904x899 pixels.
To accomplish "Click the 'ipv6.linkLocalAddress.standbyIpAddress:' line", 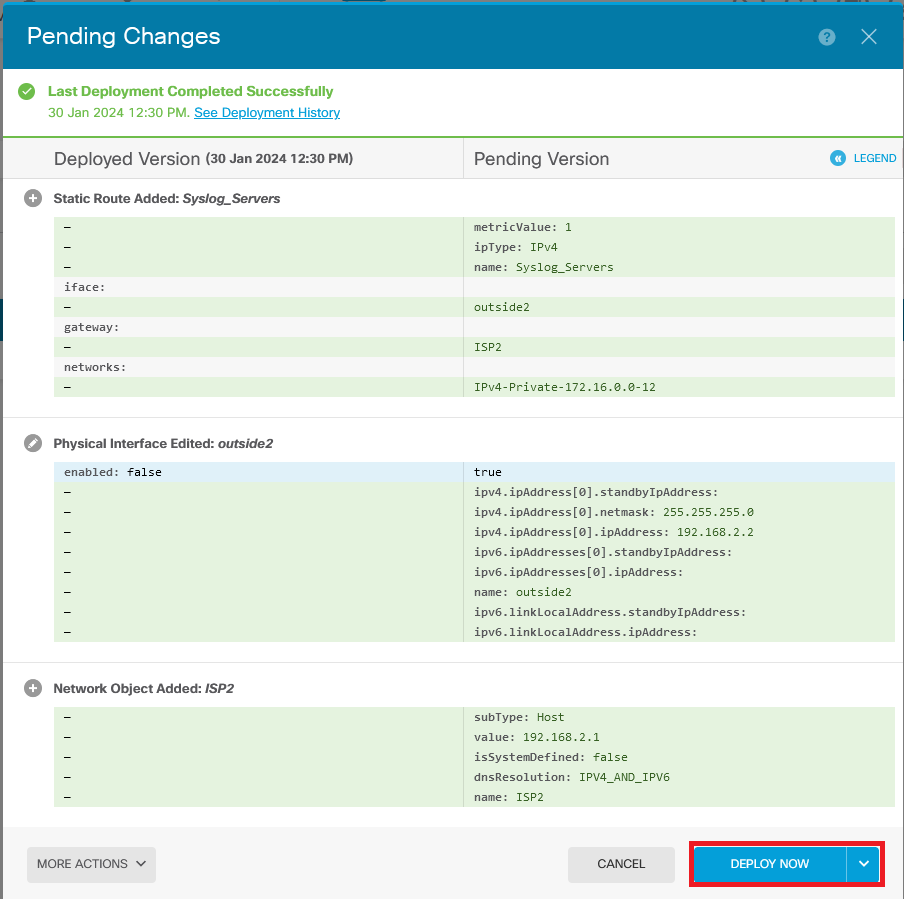I will 610,612.
